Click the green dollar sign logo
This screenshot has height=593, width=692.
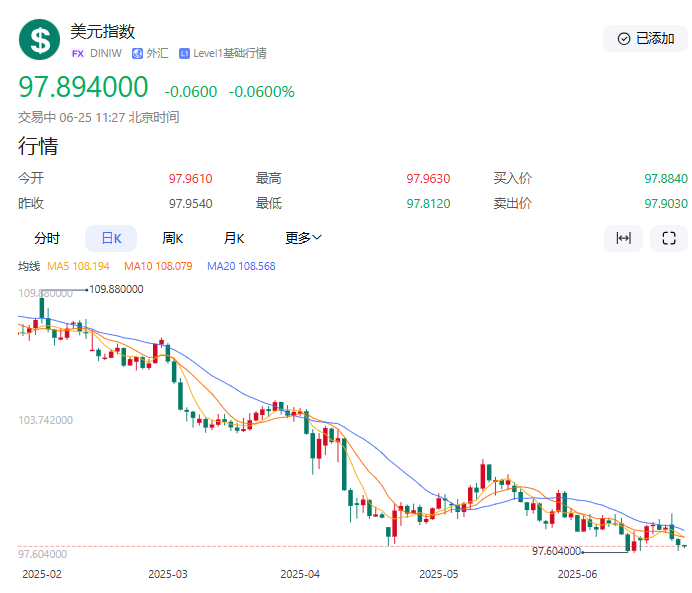(39, 39)
